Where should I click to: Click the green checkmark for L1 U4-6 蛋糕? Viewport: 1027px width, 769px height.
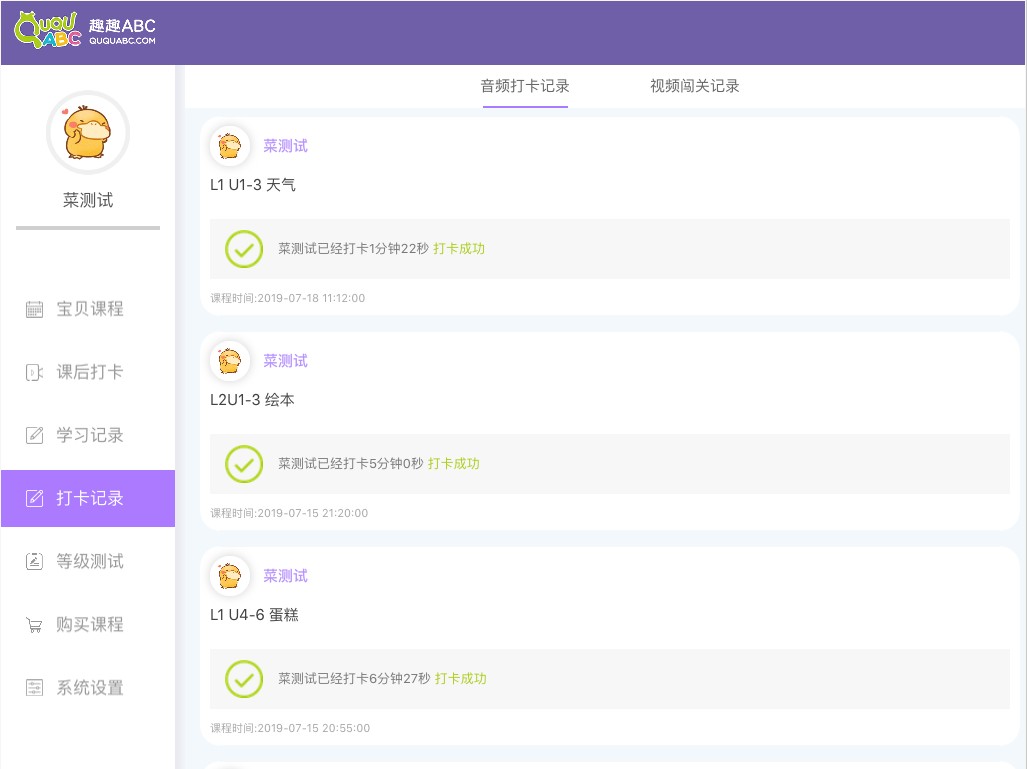[244, 679]
